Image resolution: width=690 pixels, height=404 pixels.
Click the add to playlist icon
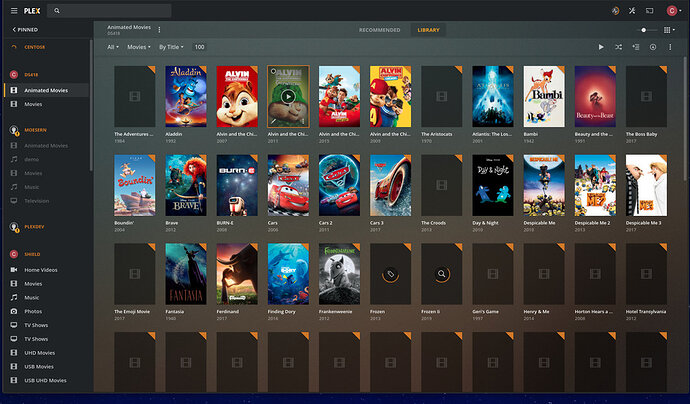(x=635, y=47)
